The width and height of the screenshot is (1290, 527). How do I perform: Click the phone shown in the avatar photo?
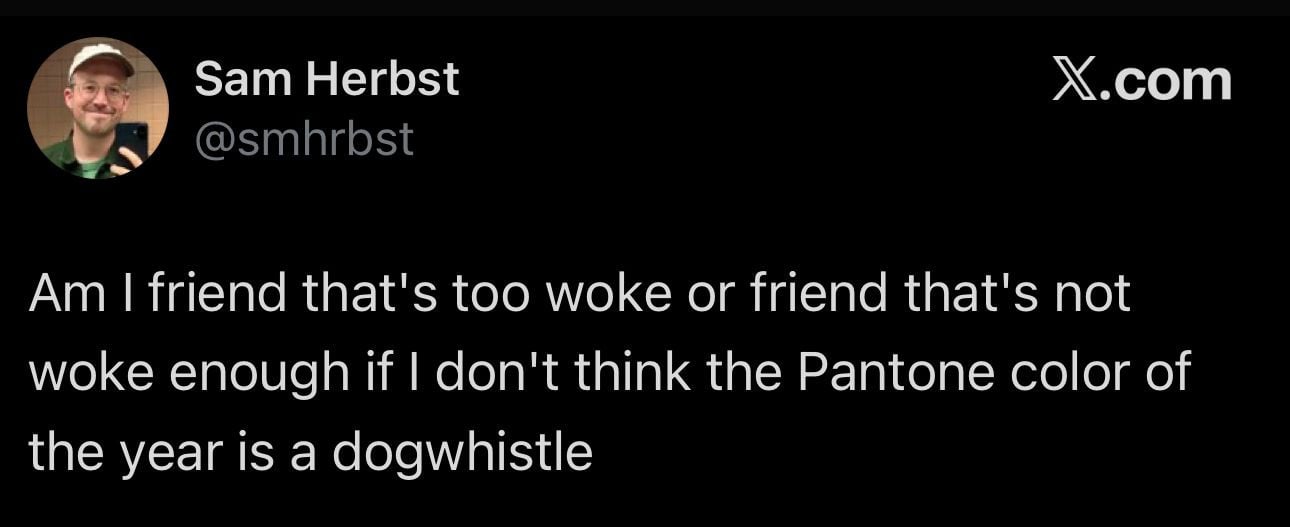131,141
